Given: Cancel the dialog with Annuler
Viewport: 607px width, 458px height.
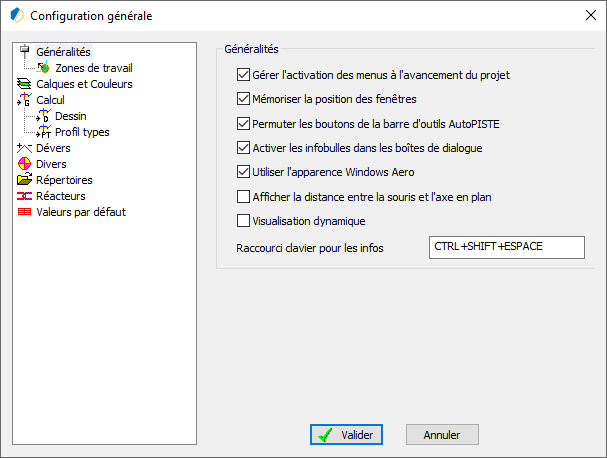Looking at the screenshot, I should [x=442, y=435].
